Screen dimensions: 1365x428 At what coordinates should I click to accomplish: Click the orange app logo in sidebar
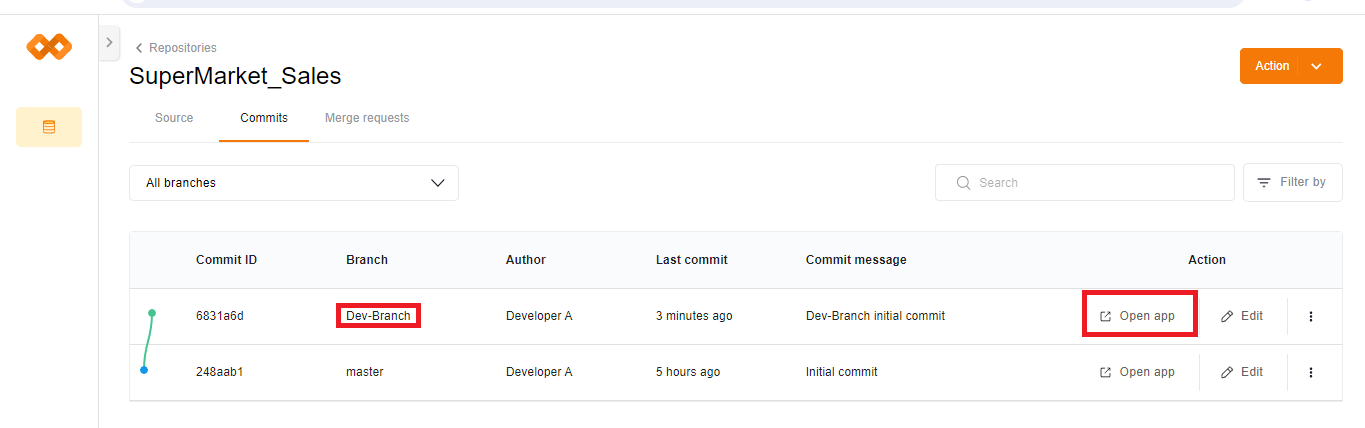pos(48,46)
